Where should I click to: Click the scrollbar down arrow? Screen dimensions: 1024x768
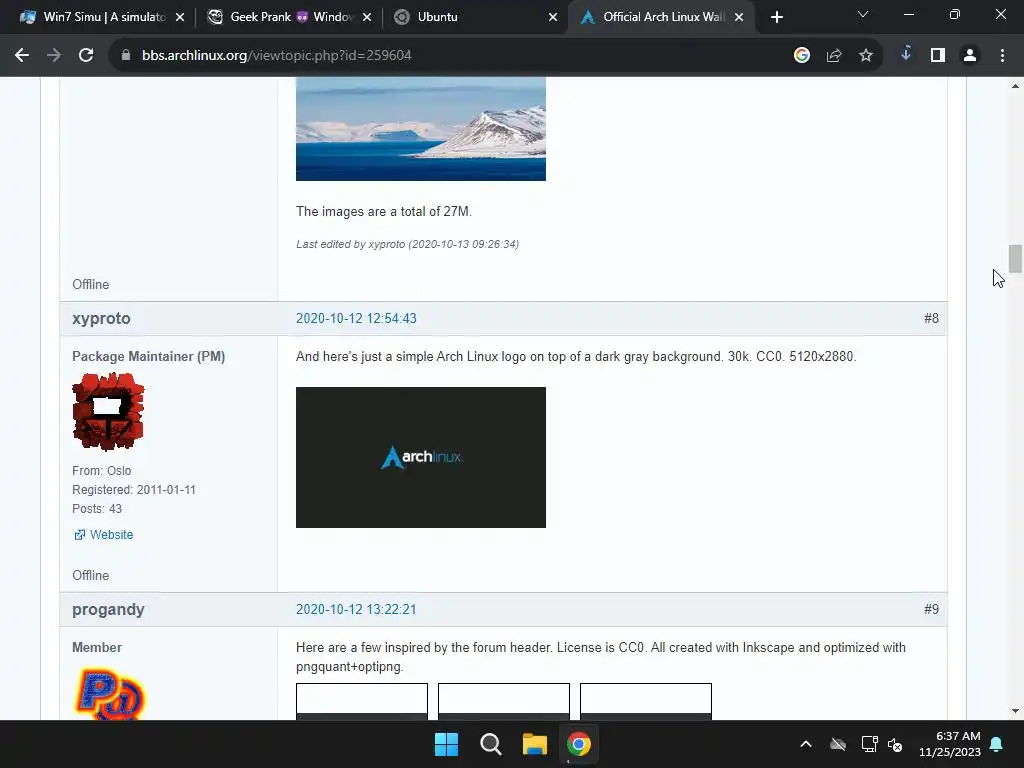[1015, 711]
